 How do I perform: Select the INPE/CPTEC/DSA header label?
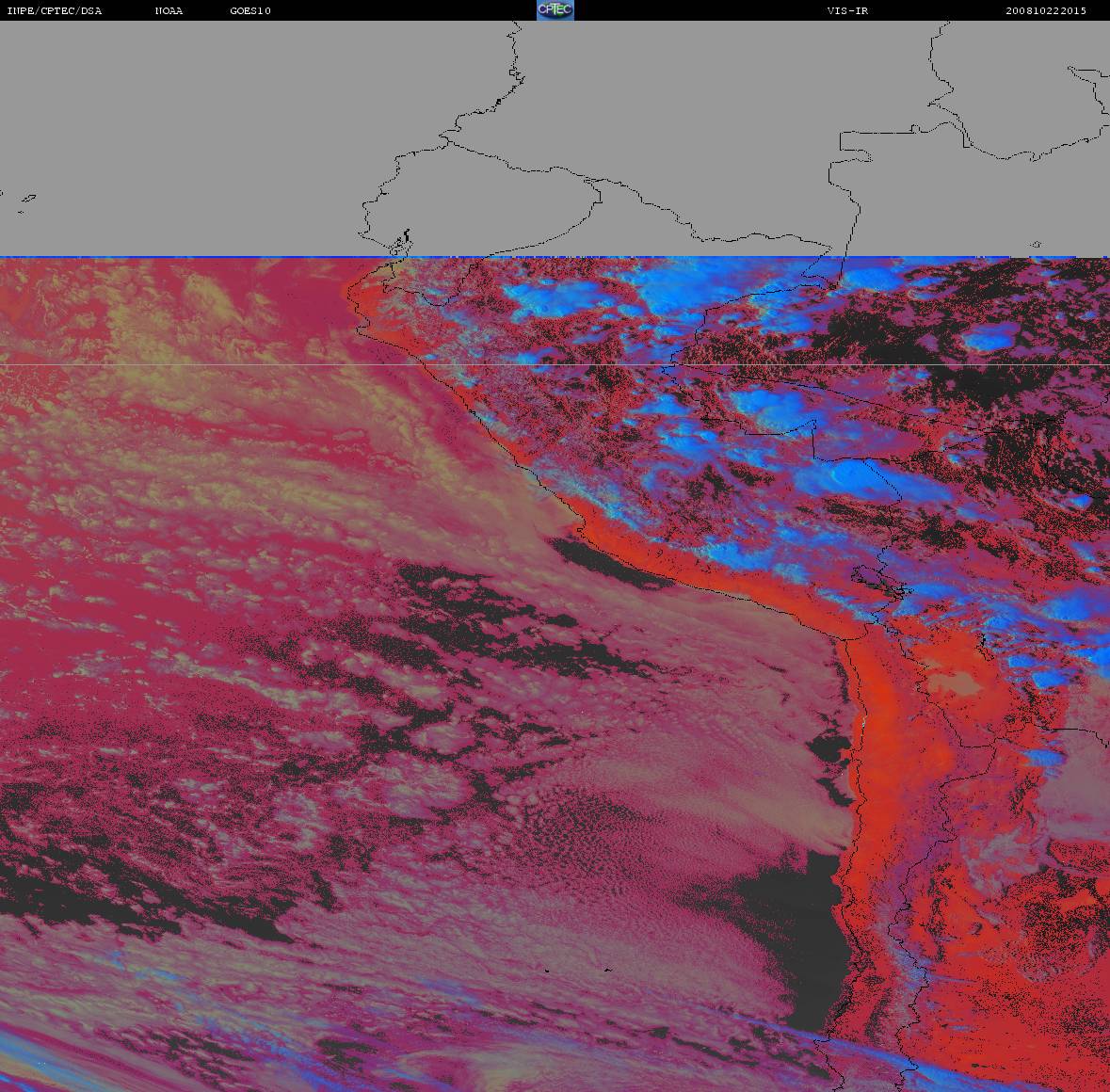click(55, 10)
